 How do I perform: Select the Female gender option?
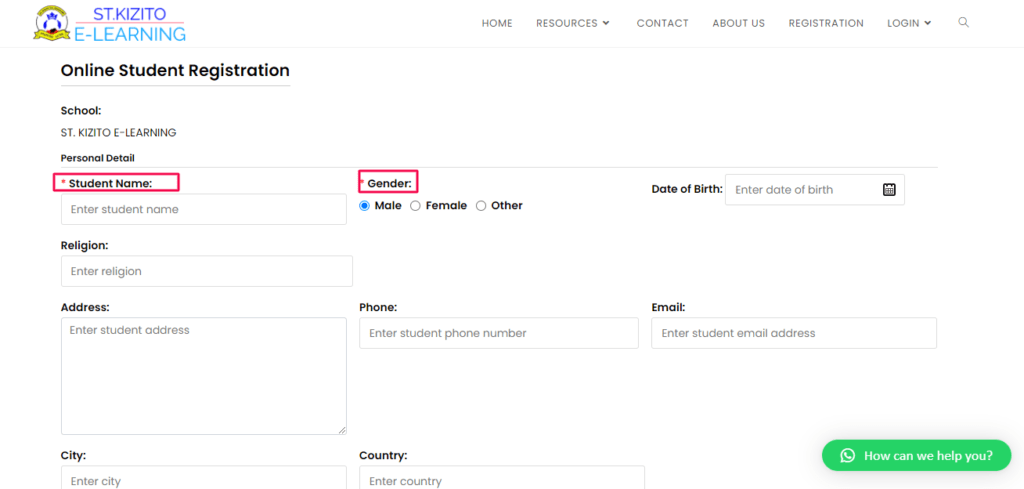[415, 206]
